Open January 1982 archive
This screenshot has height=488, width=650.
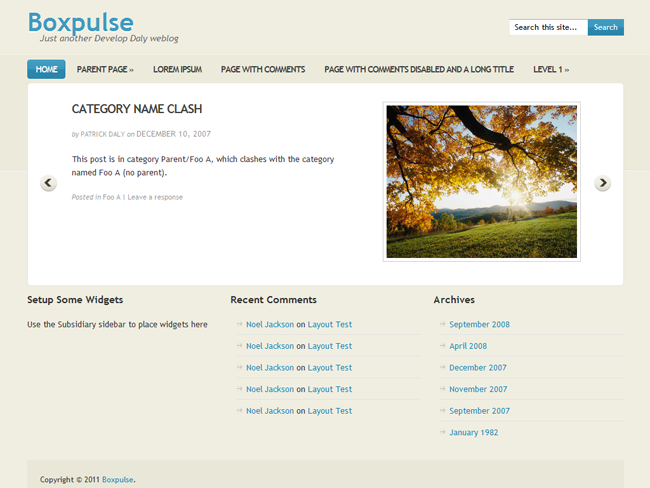pyautogui.click(x=473, y=432)
